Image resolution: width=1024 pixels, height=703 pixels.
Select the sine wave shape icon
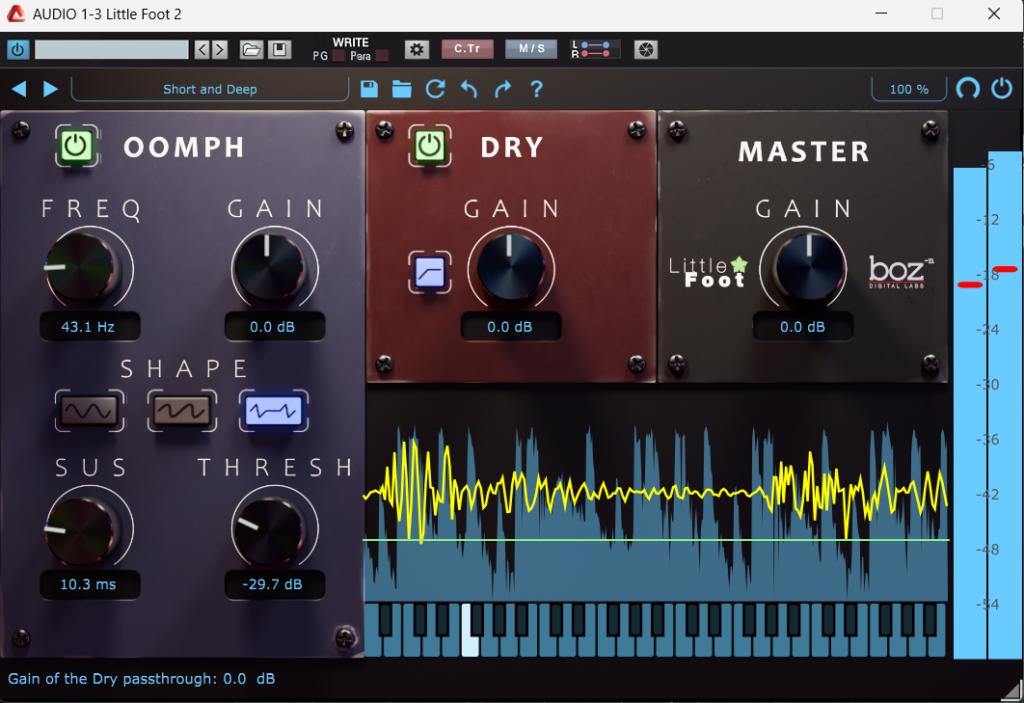tap(90, 410)
